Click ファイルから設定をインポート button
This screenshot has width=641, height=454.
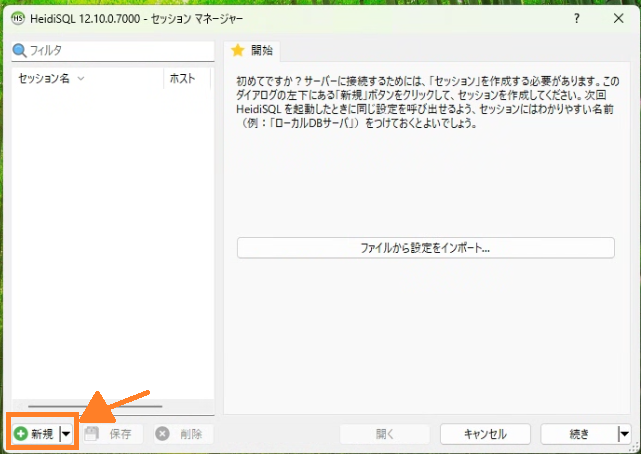426,248
